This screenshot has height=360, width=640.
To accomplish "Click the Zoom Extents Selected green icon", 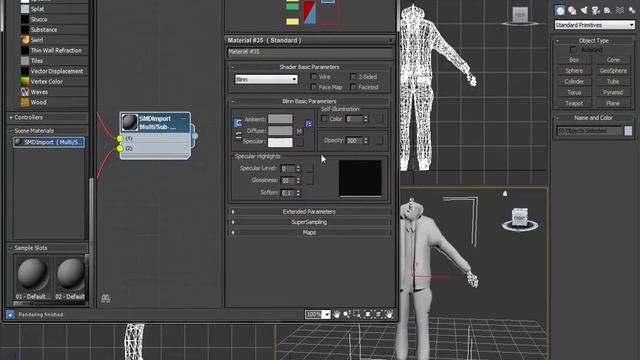I will [x=378, y=314].
